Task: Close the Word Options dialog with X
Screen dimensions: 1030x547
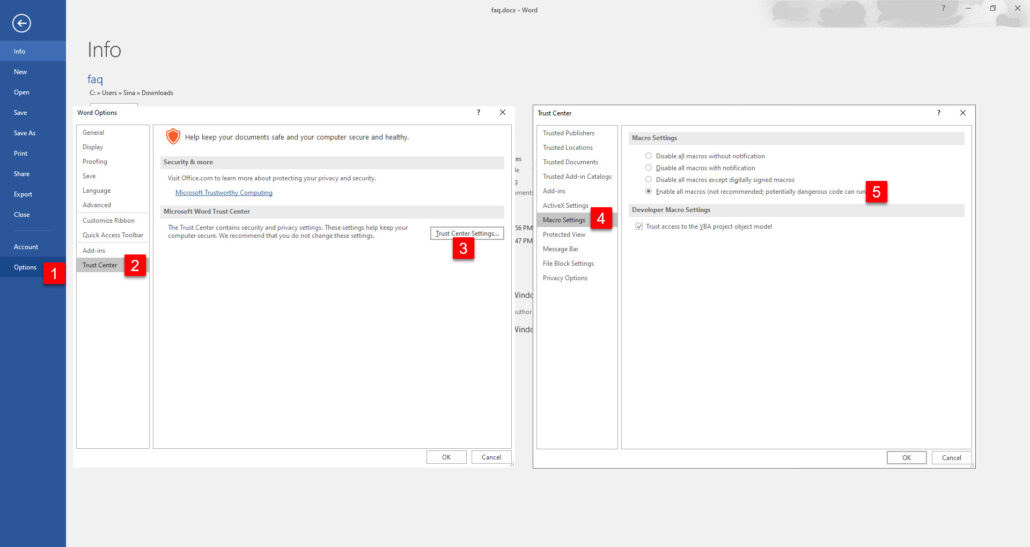Action: click(x=502, y=113)
